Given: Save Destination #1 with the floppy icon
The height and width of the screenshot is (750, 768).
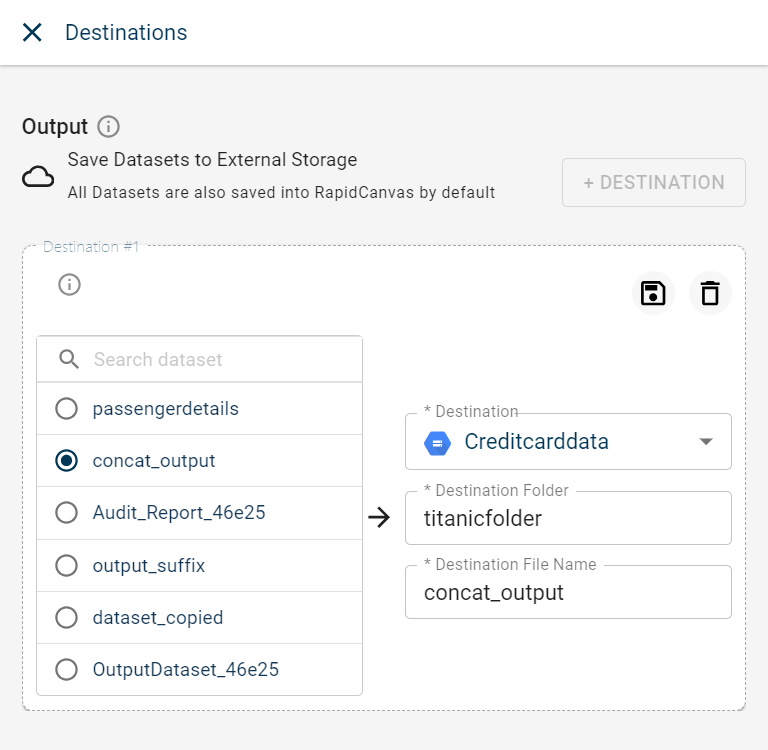Looking at the screenshot, I should 652,293.
